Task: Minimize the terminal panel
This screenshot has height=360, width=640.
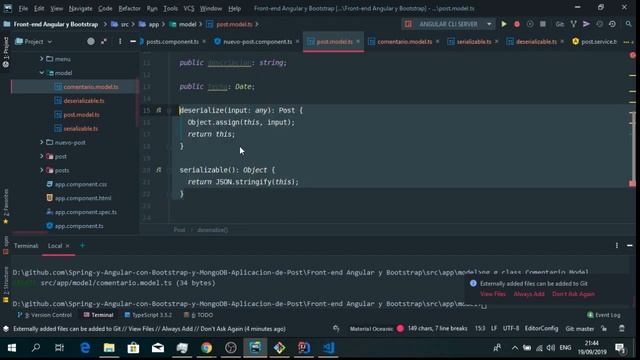Action: tap(630, 245)
